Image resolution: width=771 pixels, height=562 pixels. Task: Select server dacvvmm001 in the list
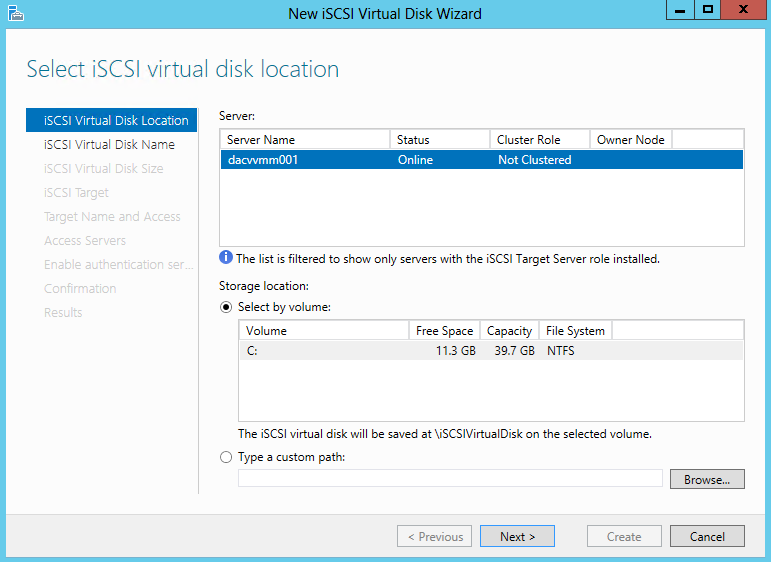click(482, 160)
